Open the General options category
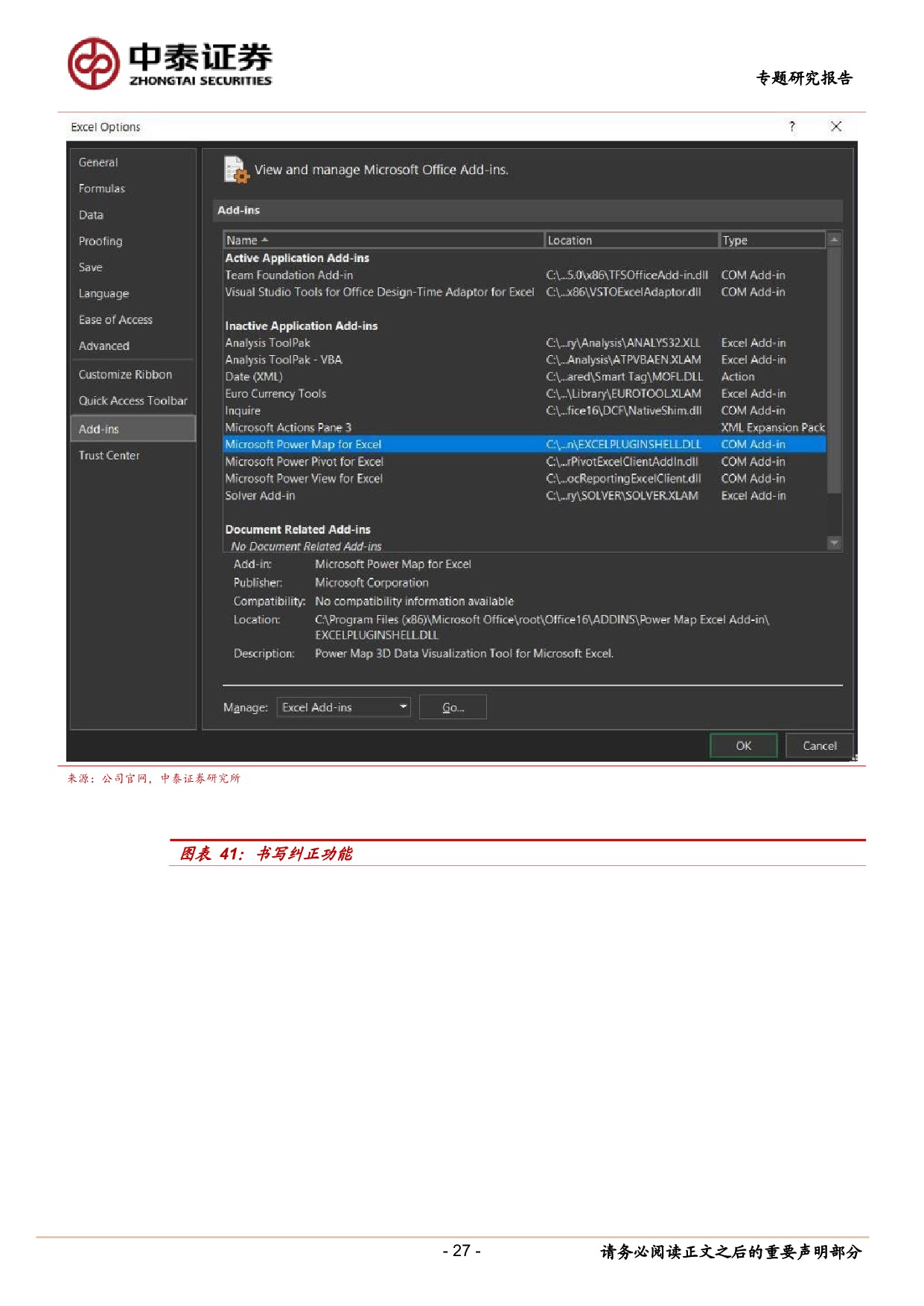 (x=98, y=162)
